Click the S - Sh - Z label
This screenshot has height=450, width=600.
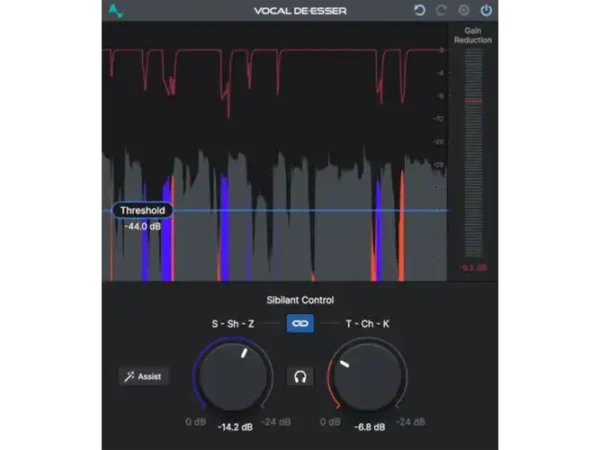pyautogui.click(x=233, y=324)
